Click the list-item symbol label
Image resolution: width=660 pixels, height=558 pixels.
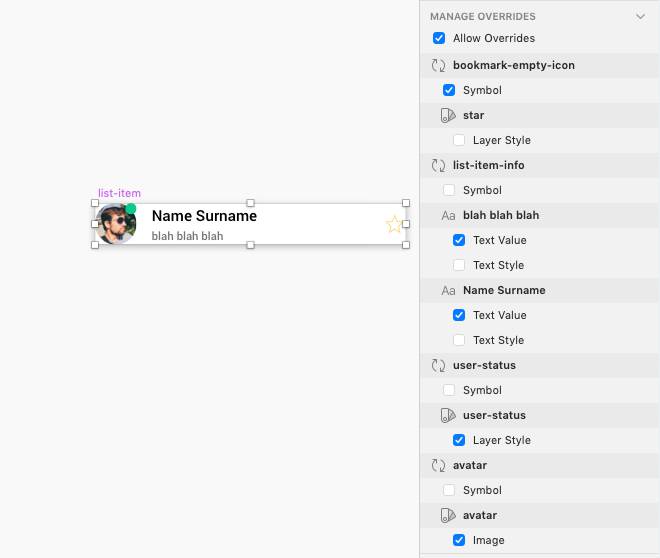click(119, 193)
